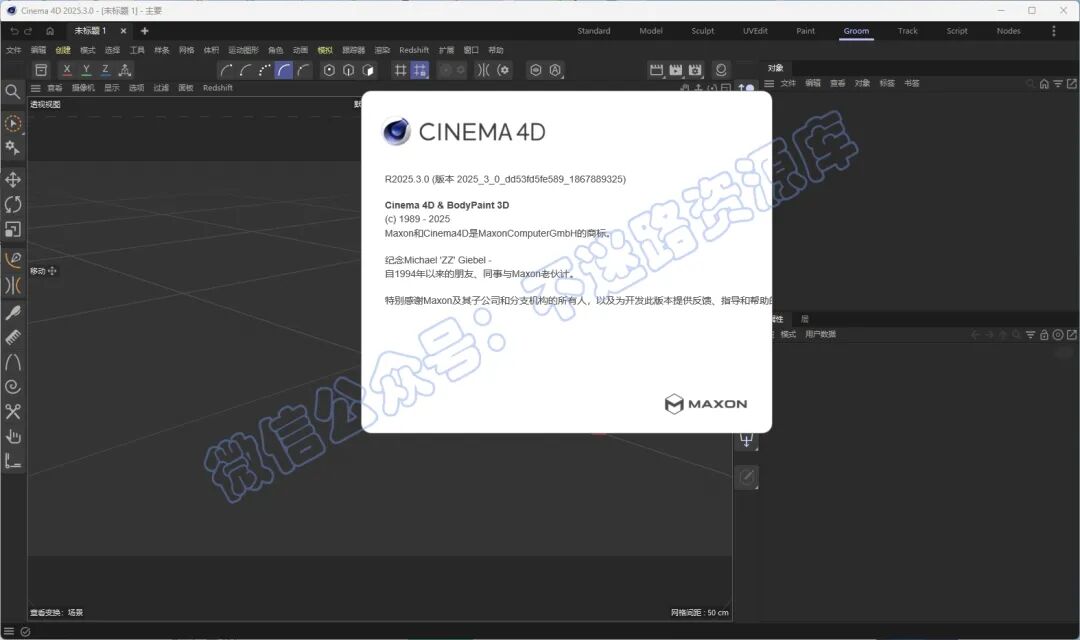
Task: Open symmetry settings gear icon
Action: point(504,70)
